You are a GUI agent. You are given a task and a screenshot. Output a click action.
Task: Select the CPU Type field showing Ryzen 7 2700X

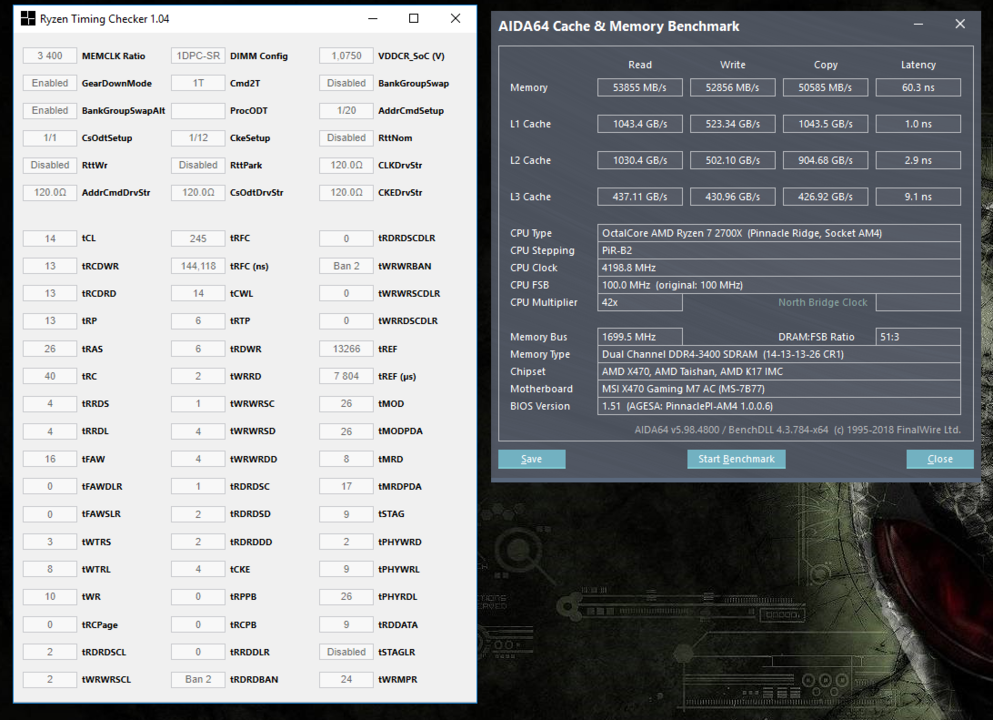tap(779, 233)
